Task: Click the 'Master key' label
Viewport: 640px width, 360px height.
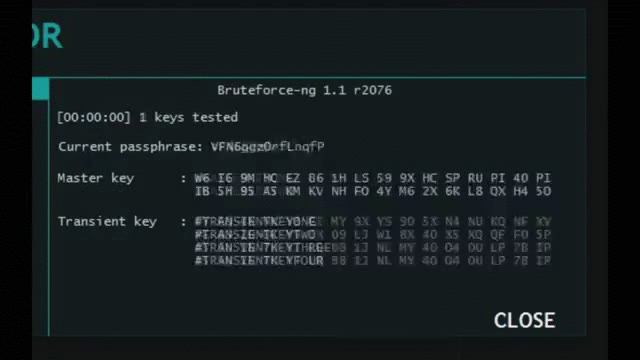Action: (96, 178)
